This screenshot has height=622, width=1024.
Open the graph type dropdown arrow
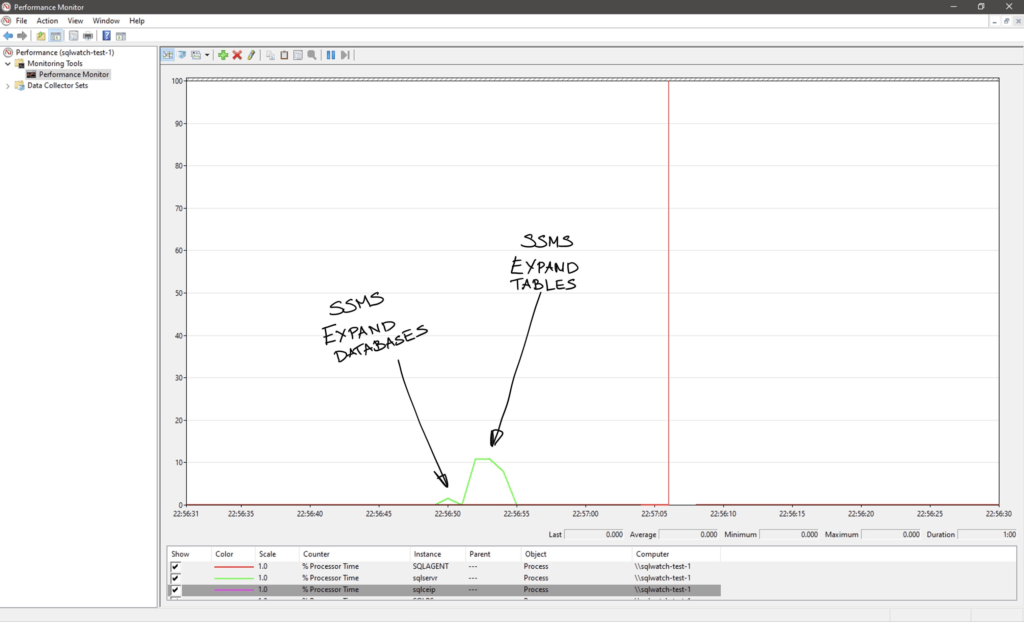[207, 55]
